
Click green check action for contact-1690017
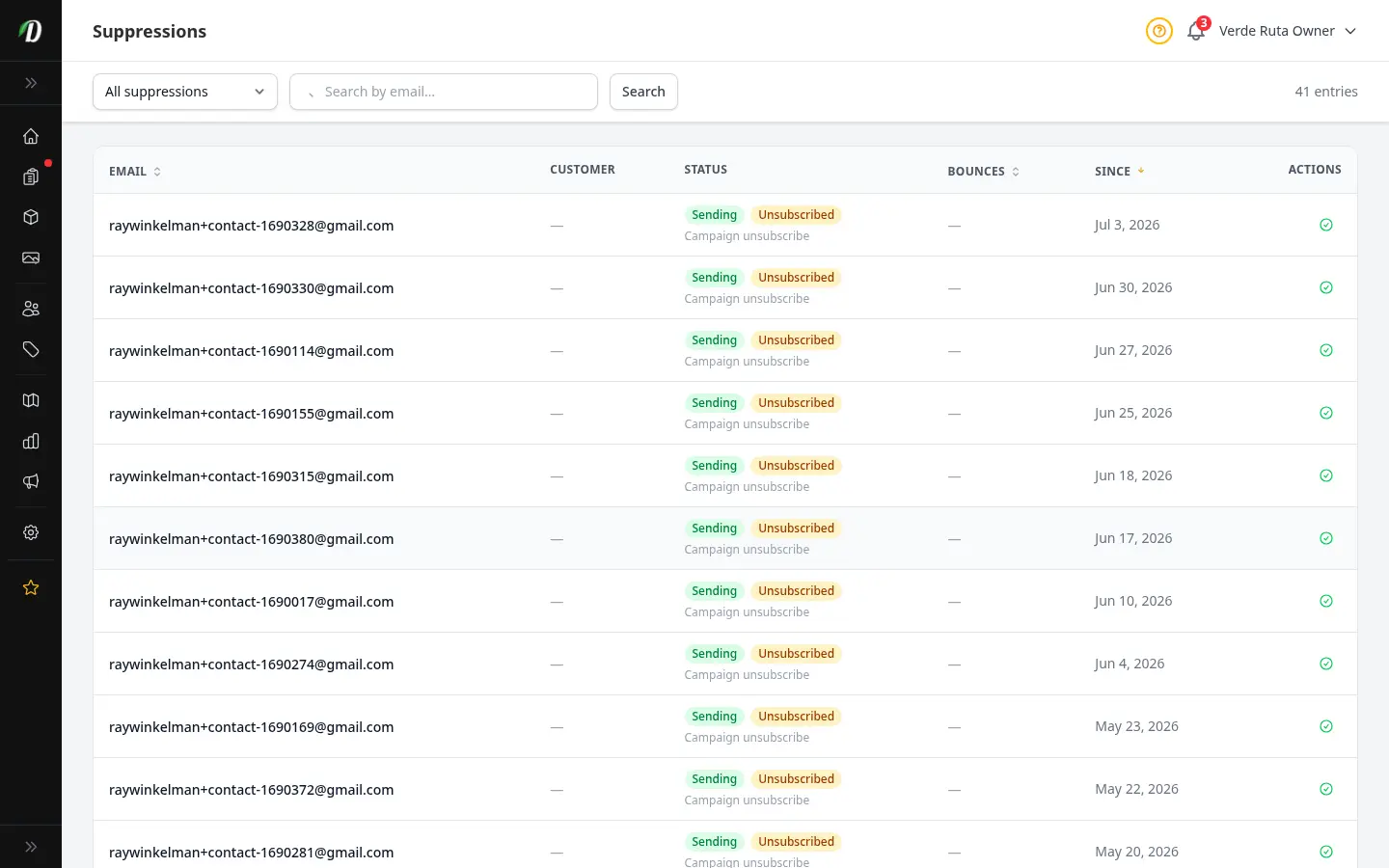(x=1326, y=601)
